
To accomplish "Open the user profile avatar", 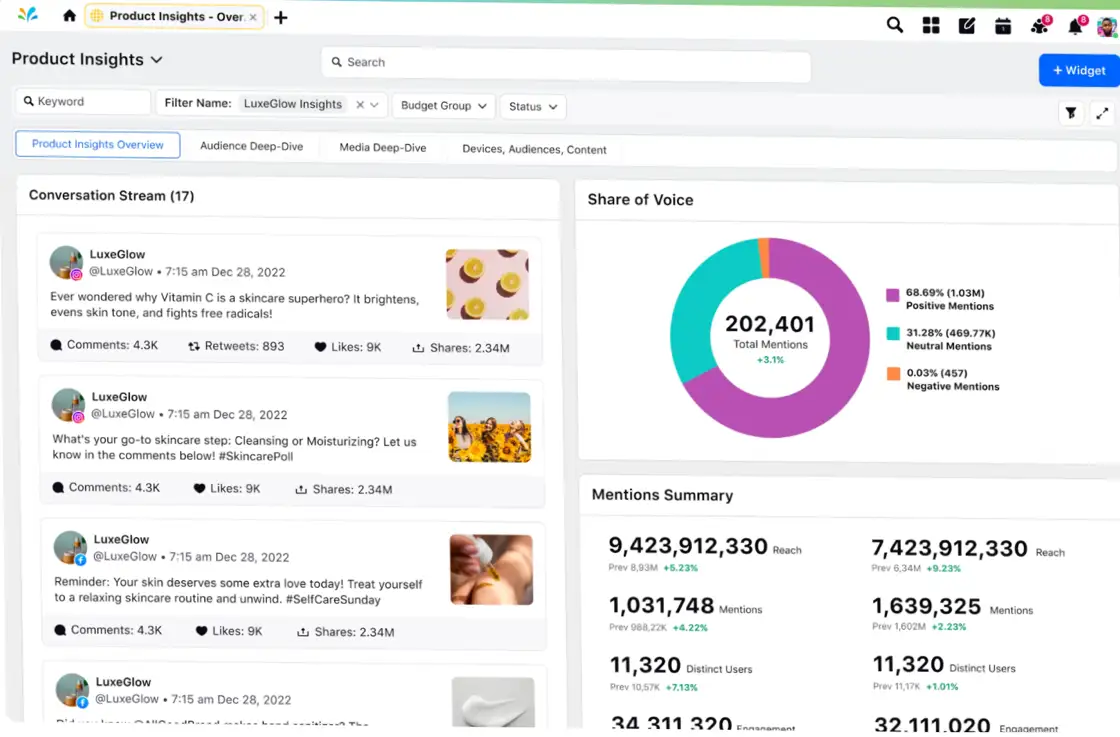I will pos(1107,28).
